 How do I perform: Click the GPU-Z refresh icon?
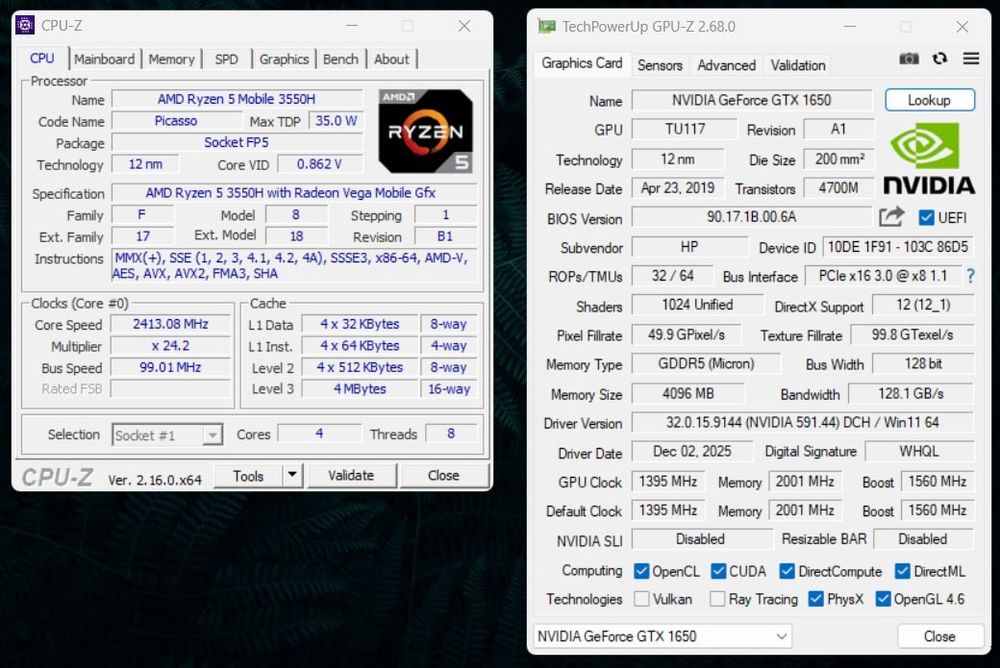(939, 59)
